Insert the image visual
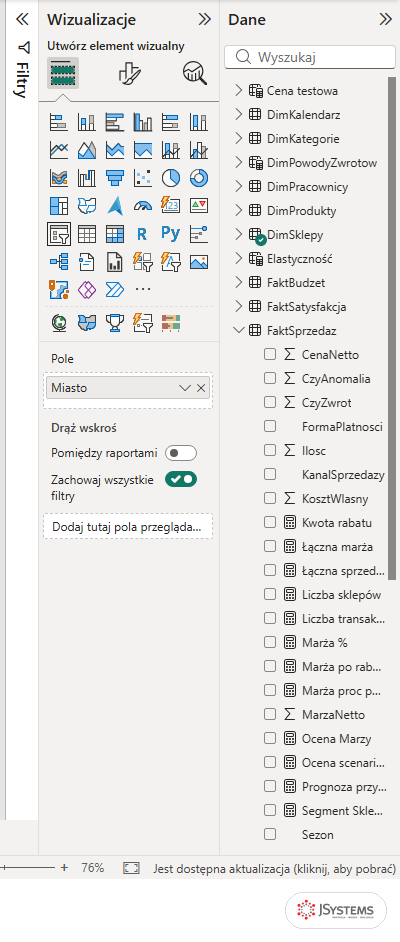This screenshot has width=400, height=942. [199, 261]
